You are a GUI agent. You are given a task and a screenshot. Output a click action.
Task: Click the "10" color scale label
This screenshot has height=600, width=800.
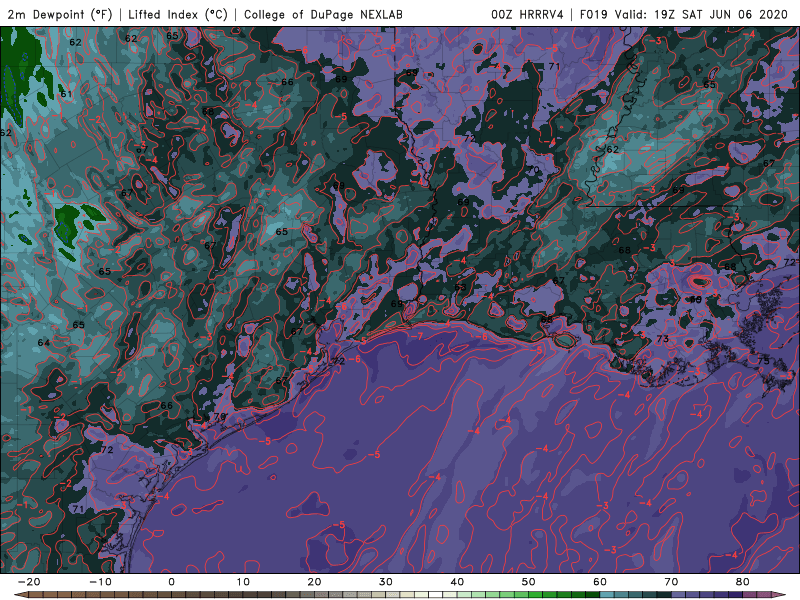(x=243, y=582)
